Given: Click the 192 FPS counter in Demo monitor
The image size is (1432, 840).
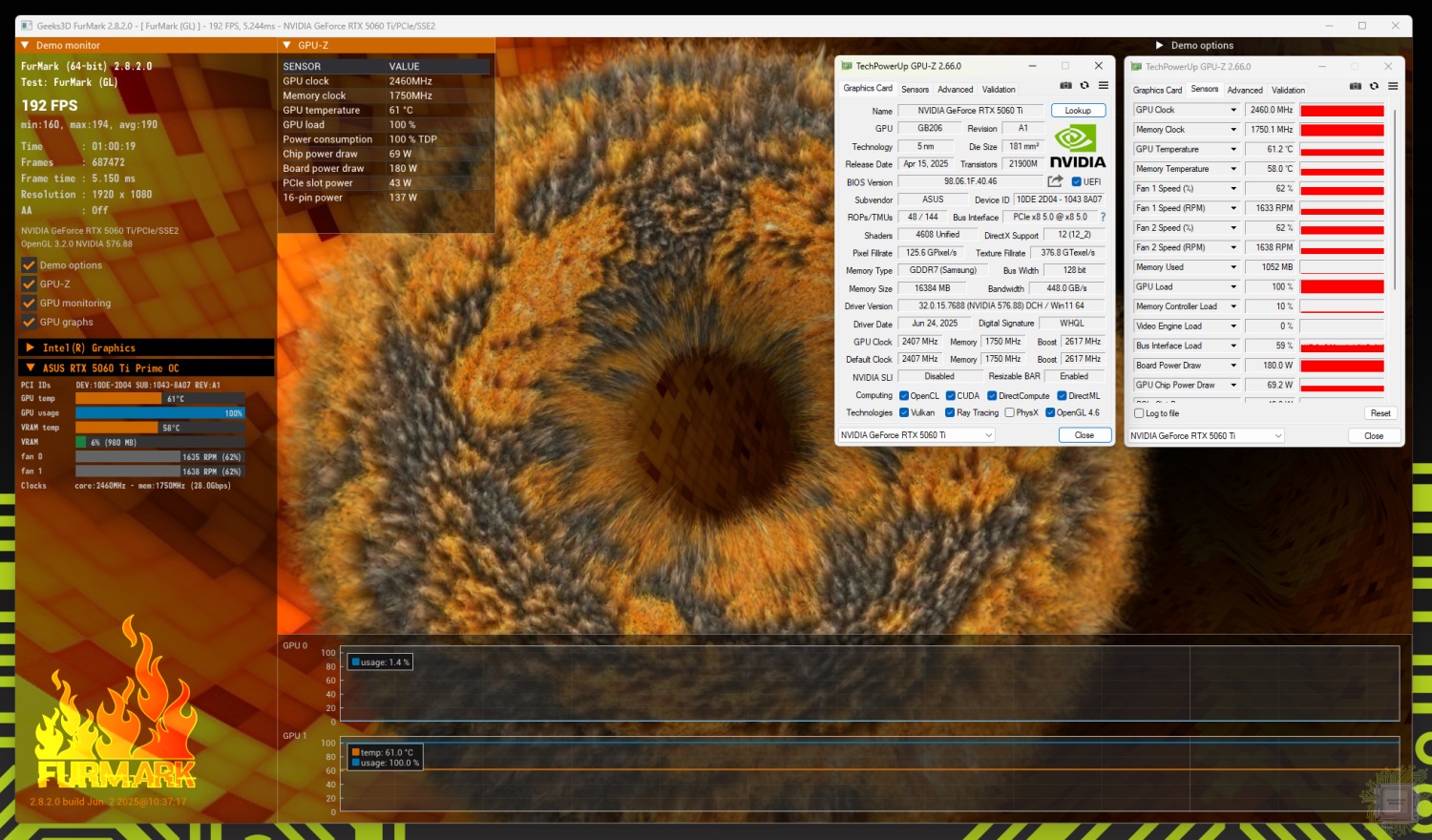Looking at the screenshot, I should coord(50,105).
